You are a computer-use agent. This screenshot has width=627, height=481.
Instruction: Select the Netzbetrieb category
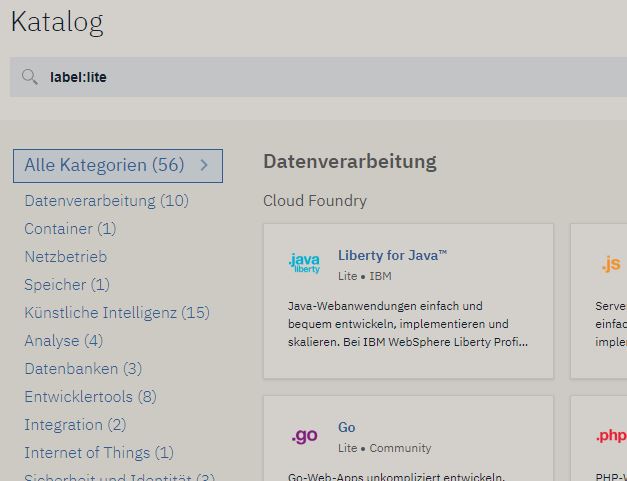click(65, 256)
